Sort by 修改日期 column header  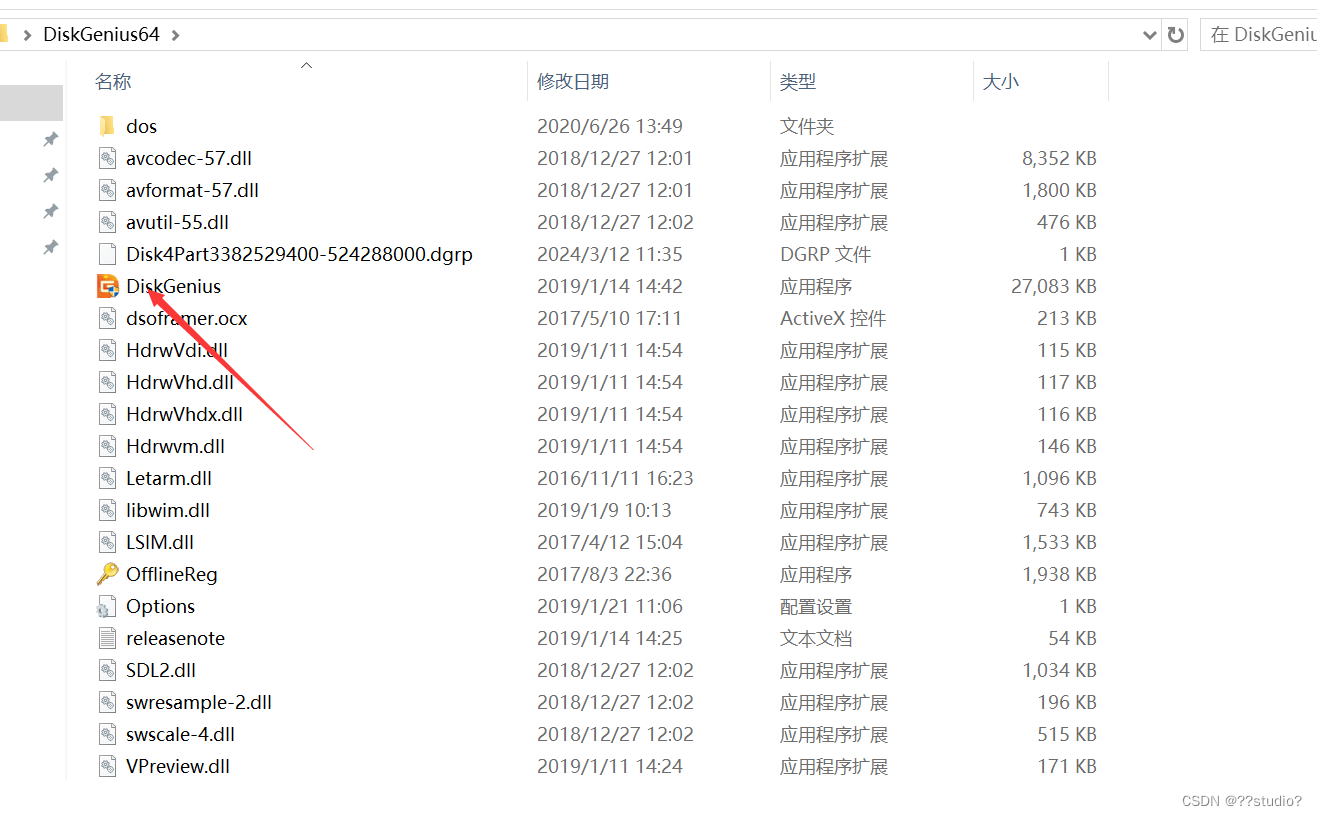pyautogui.click(x=573, y=82)
